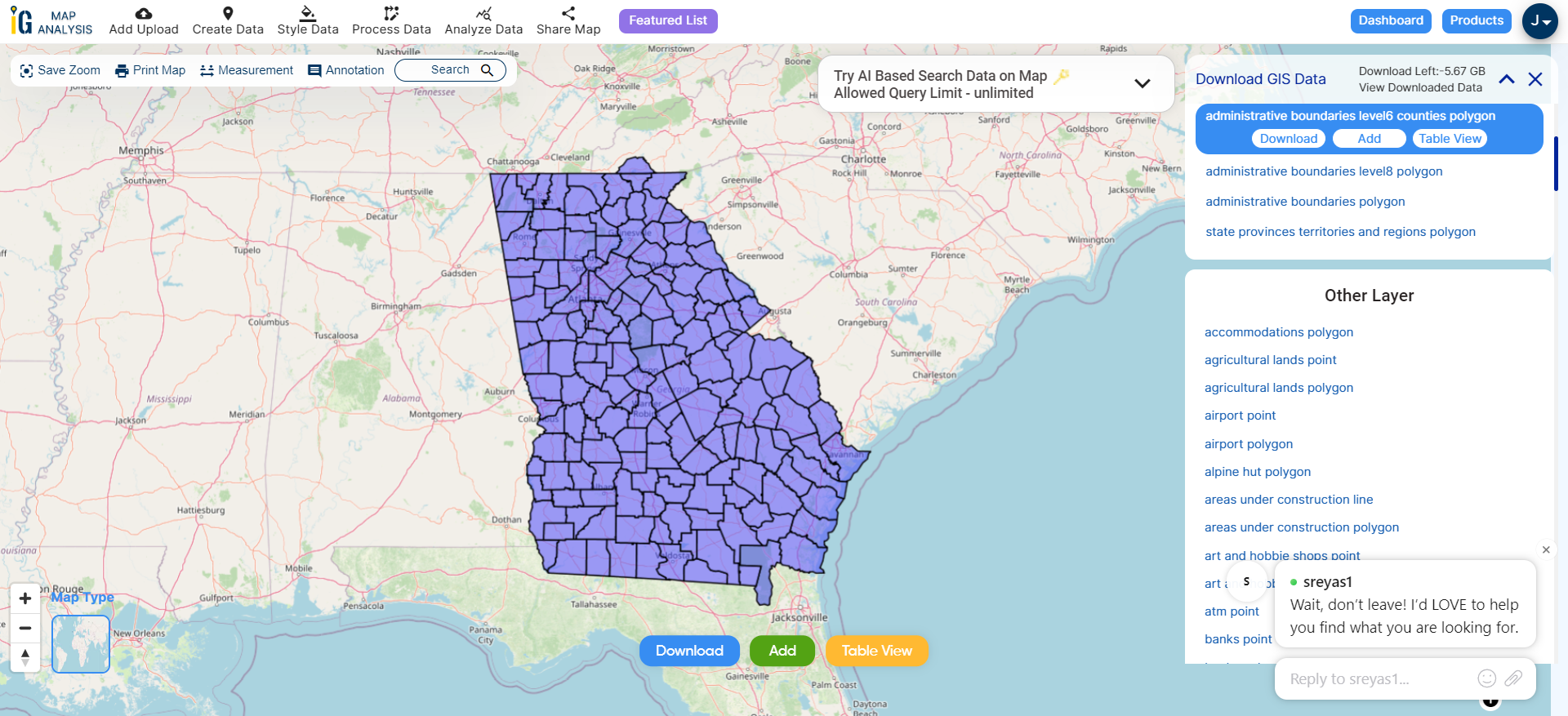Select alpine hut polygon layer
This screenshot has width=1568, height=716.
pos(1258,472)
